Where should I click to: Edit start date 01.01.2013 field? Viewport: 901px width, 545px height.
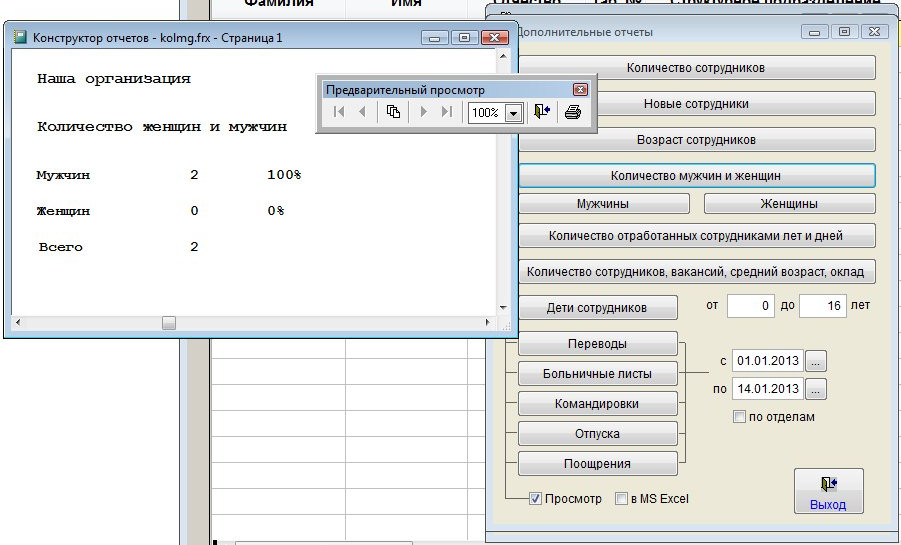[x=768, y=361]
